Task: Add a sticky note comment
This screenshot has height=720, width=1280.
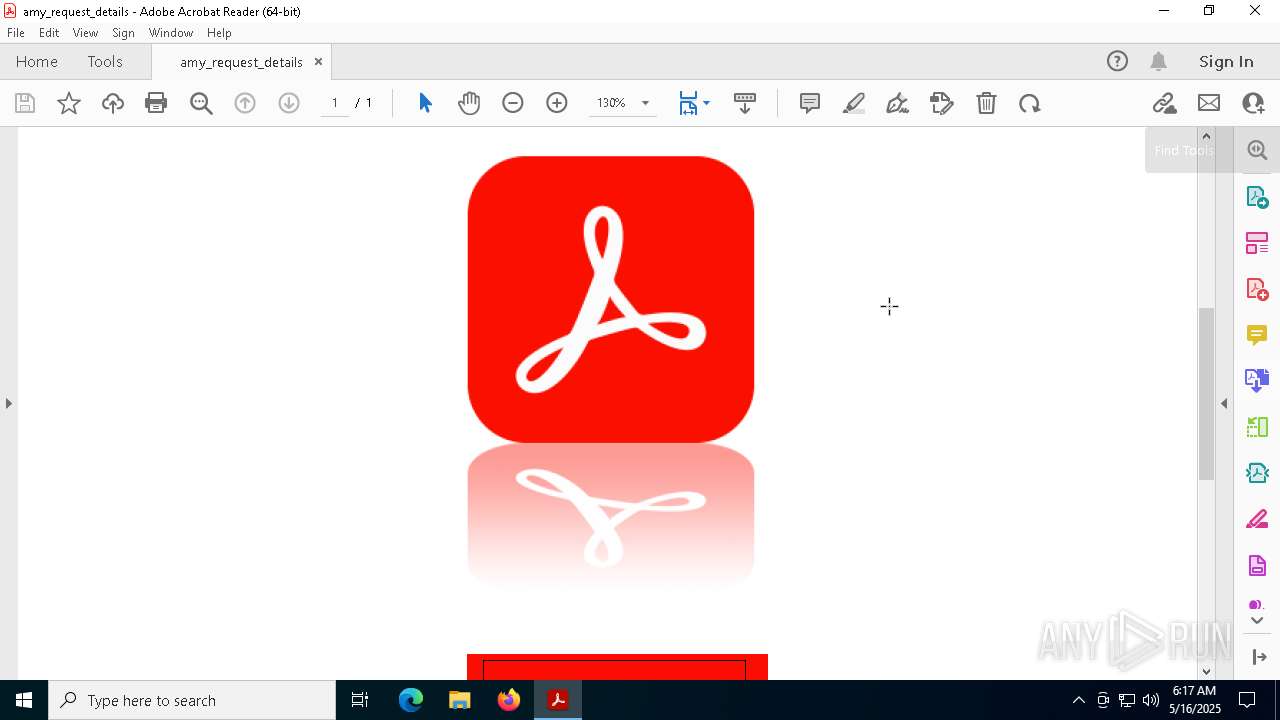Action: tap(810, 103)
